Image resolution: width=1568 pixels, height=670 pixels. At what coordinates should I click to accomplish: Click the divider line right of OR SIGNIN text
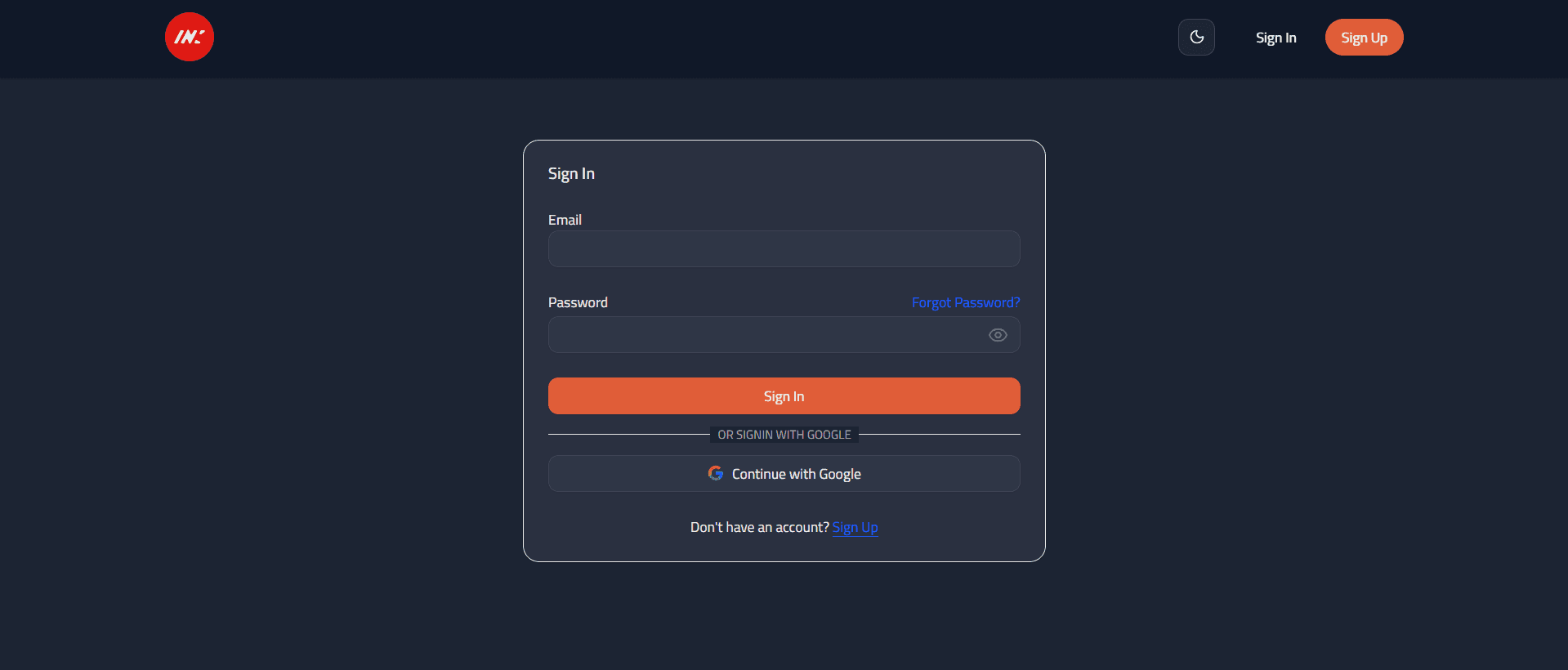click(940, 435)
